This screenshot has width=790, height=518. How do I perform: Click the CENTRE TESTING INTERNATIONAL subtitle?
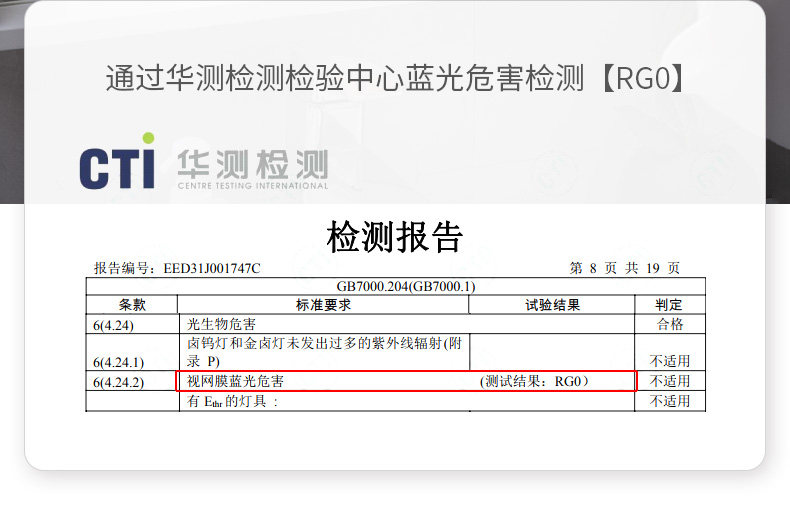[253, 185]
